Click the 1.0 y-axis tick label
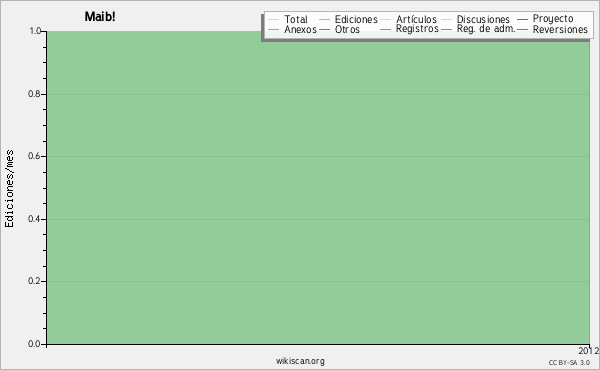Viewport: 600px width, 370px height. click(35, 31)
